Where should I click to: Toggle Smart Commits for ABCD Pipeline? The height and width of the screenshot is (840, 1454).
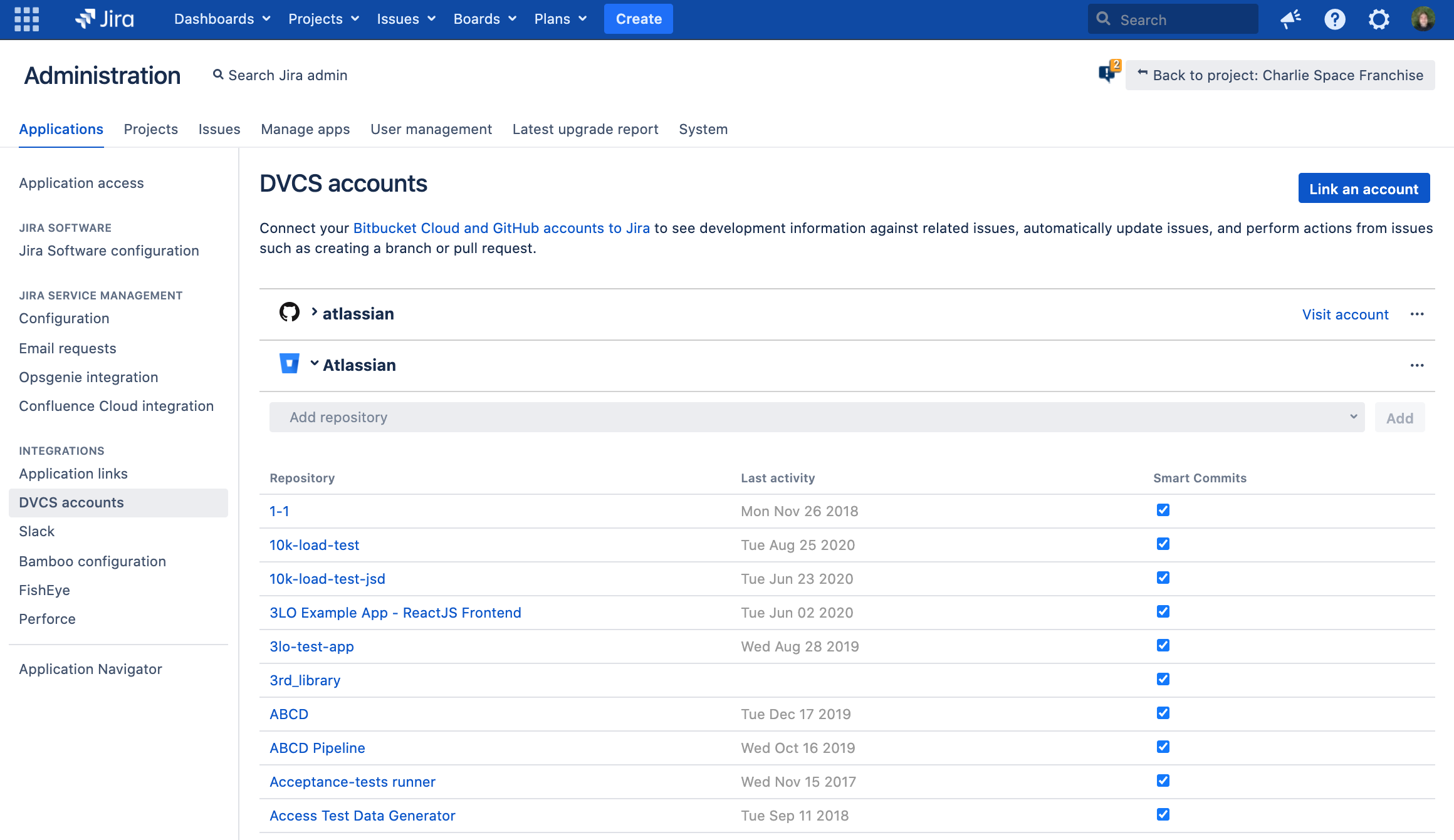click(x=1163, y=747)
